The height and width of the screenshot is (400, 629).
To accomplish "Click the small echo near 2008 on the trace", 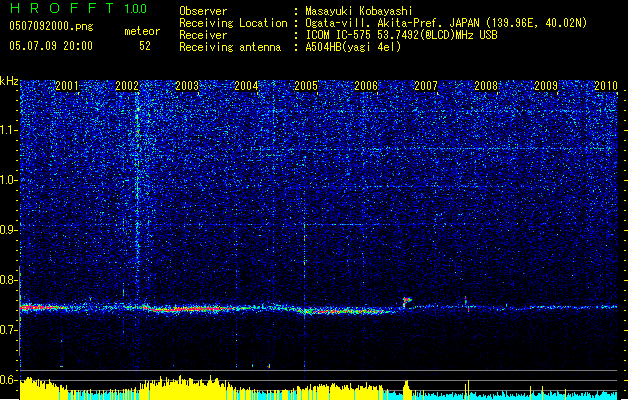I will coord(467,304).
